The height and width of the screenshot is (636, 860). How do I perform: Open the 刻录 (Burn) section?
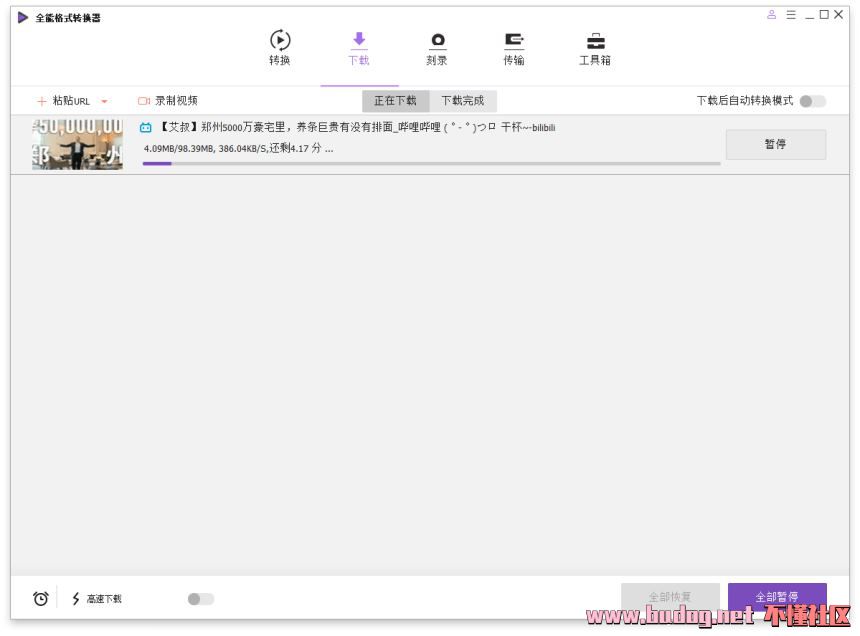[437, 49]
